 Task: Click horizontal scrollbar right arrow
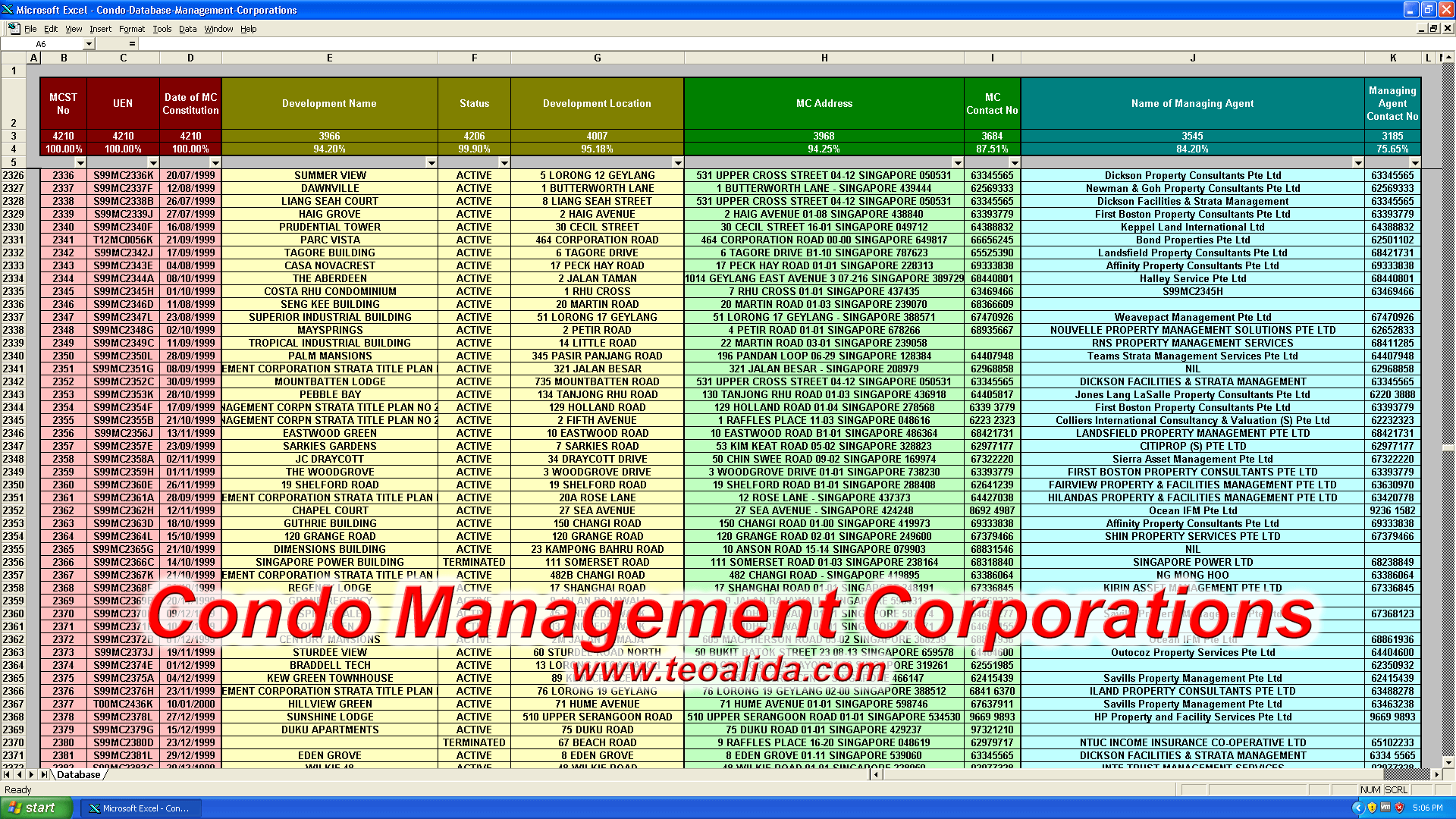1437,774
